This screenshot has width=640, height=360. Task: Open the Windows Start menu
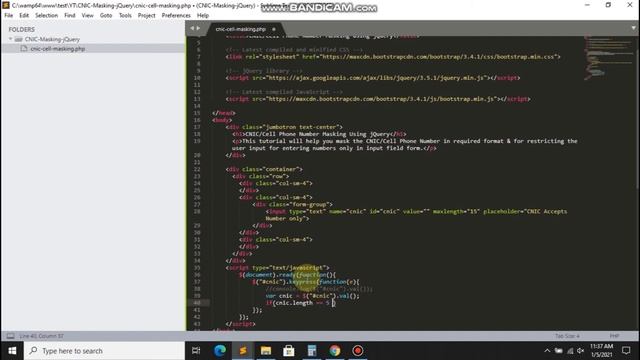pyautogui.click(x=12, y=351)
